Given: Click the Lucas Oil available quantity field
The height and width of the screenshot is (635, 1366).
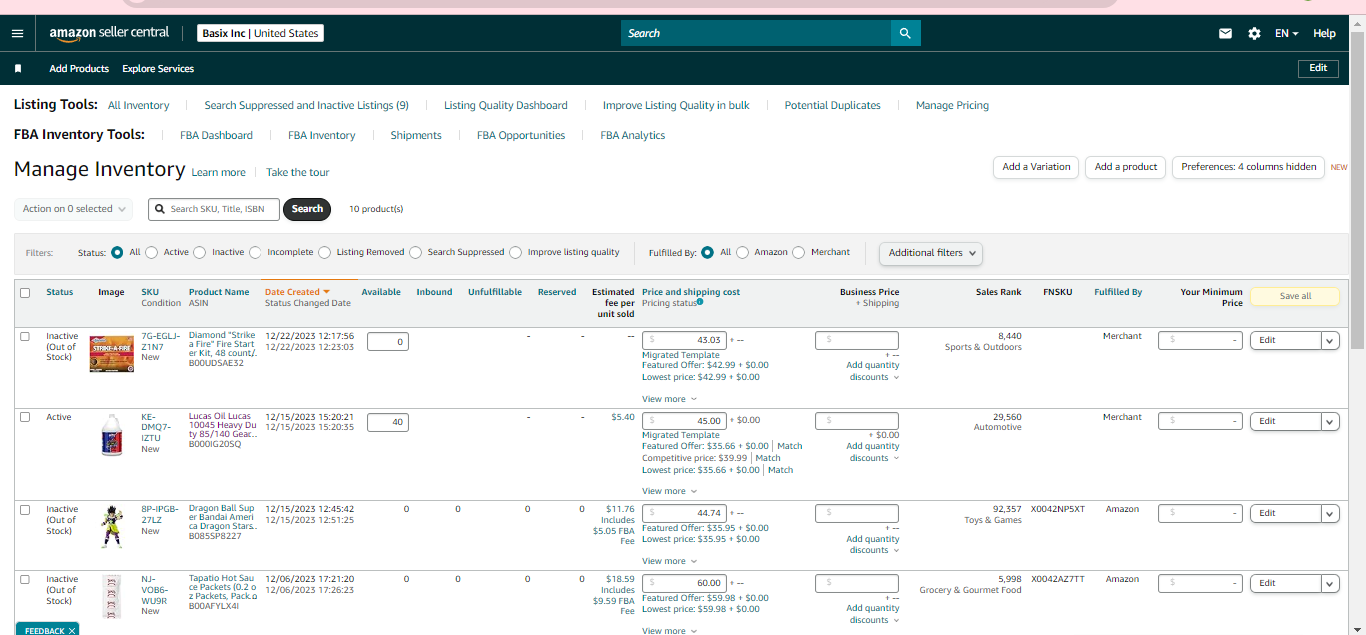Looking at the screenshot, I should click(388, 422).
